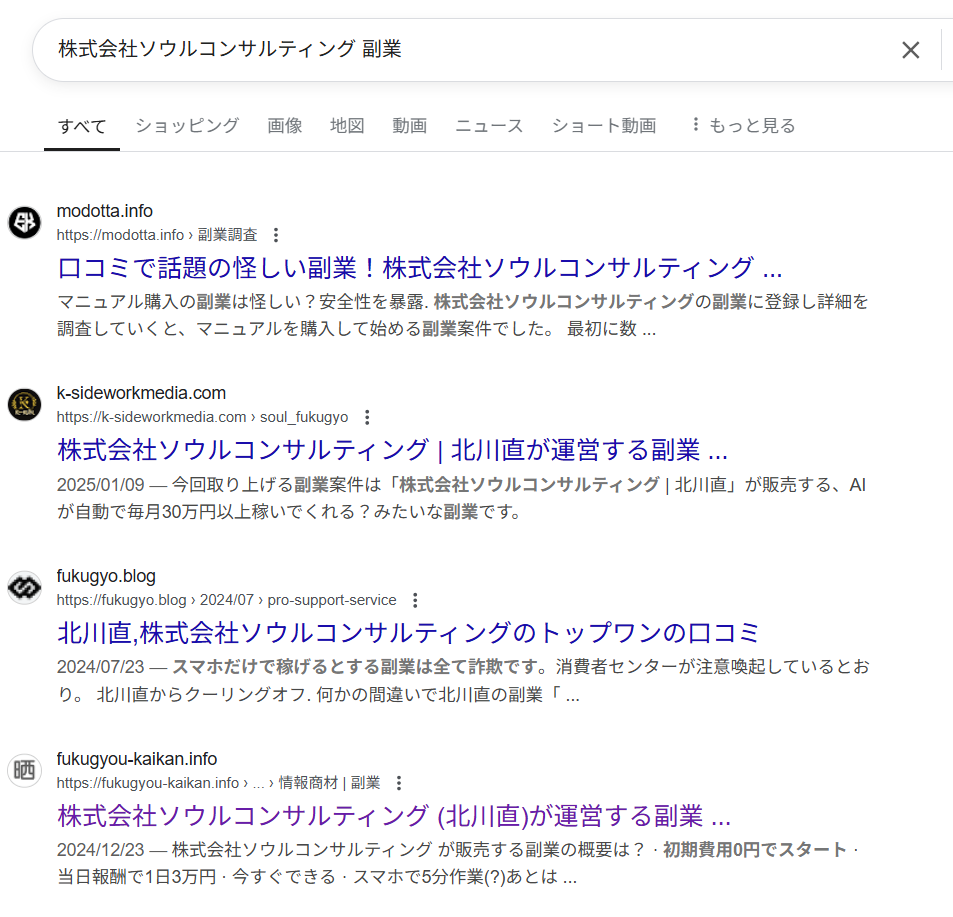Click the URL https://k-sideworkmedia.com › soul_fukugyo
Image resolution: width=953 pixels, height=917 pixels.
tap(202, 417)
